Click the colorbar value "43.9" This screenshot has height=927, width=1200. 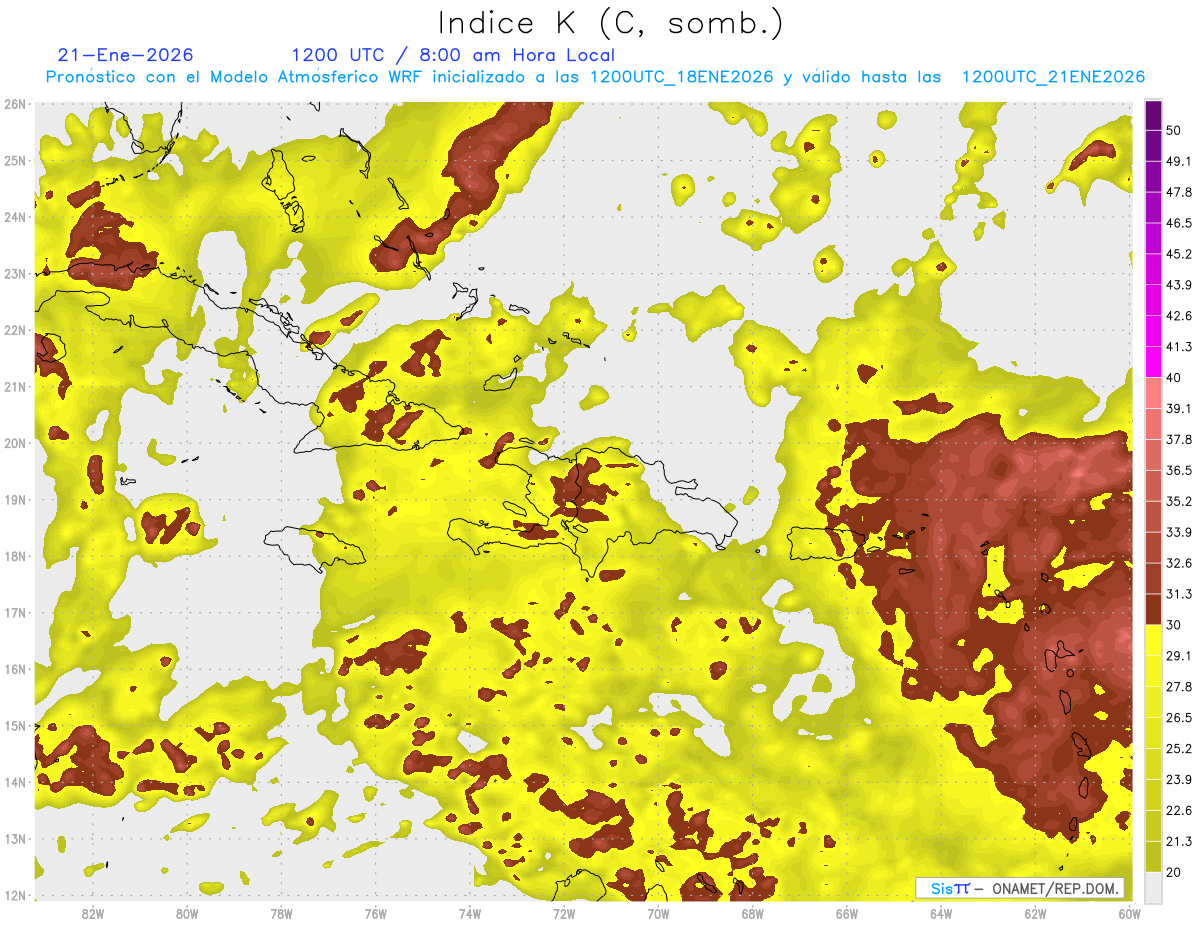pos(1179,285)
